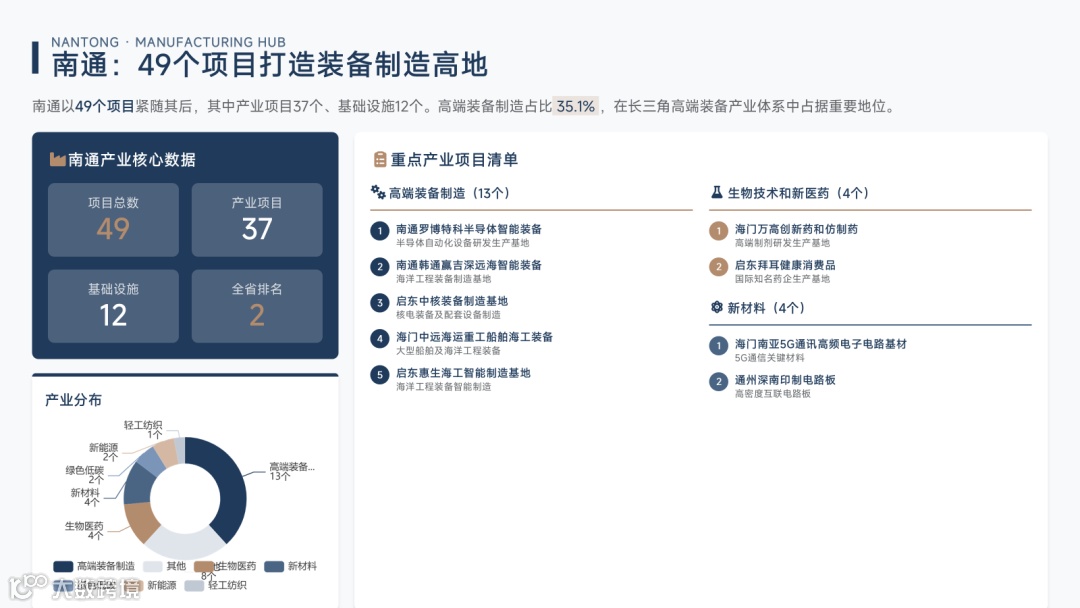
Task: Click the flask icon beside 生物技术和新医药（4个）
Action: [x=716, y=192]
